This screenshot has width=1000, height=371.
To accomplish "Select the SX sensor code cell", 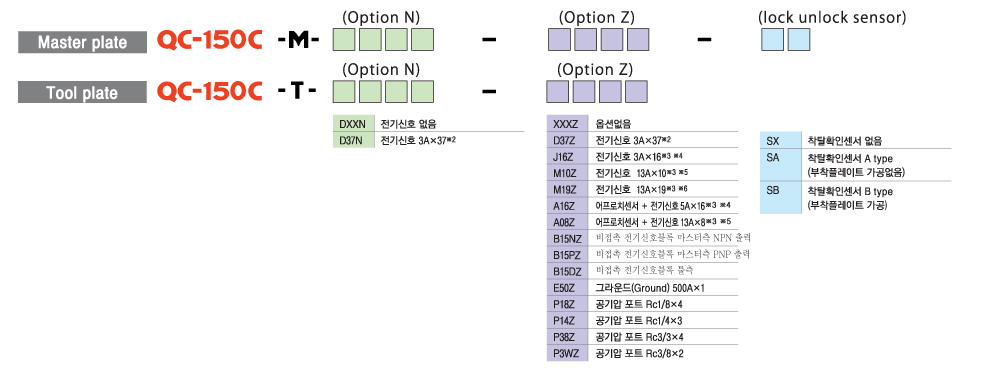I will tap(781, 140).
